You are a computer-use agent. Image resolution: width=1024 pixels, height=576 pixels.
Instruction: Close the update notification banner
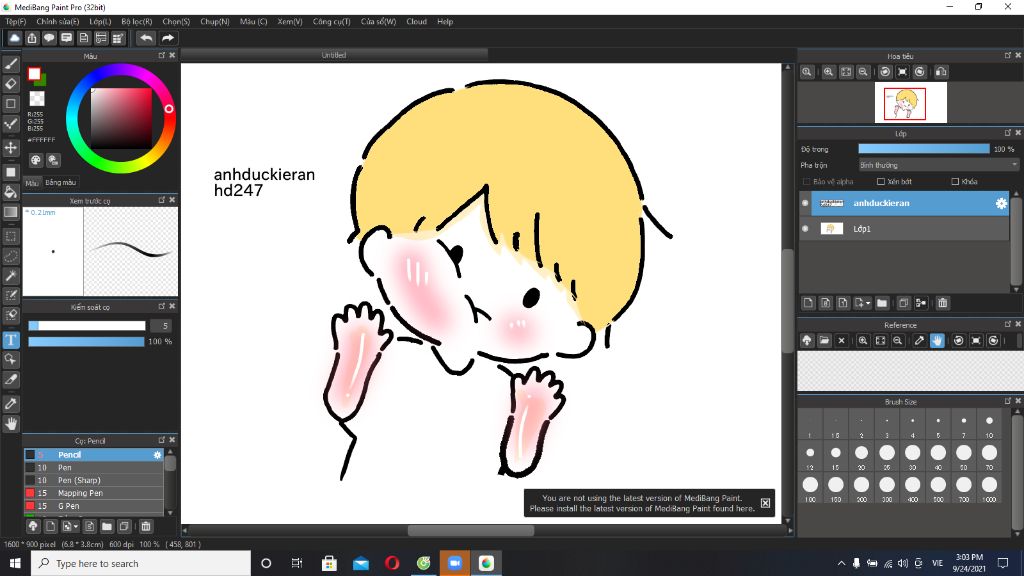coord(765,503)
